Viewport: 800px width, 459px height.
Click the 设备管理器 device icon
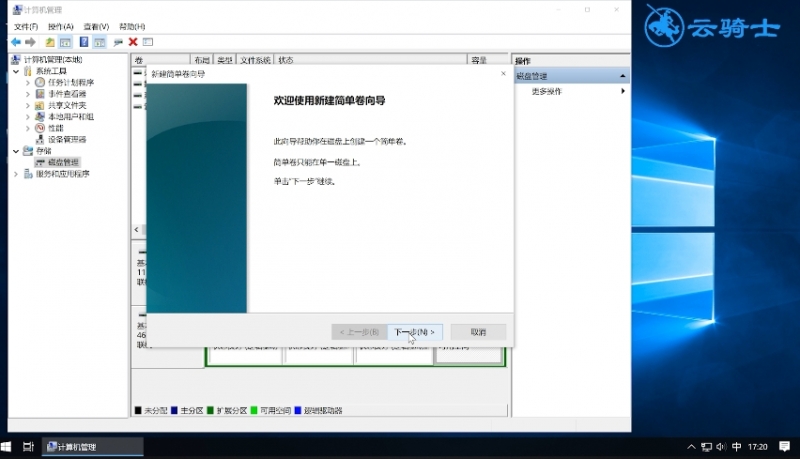[40, 139]
